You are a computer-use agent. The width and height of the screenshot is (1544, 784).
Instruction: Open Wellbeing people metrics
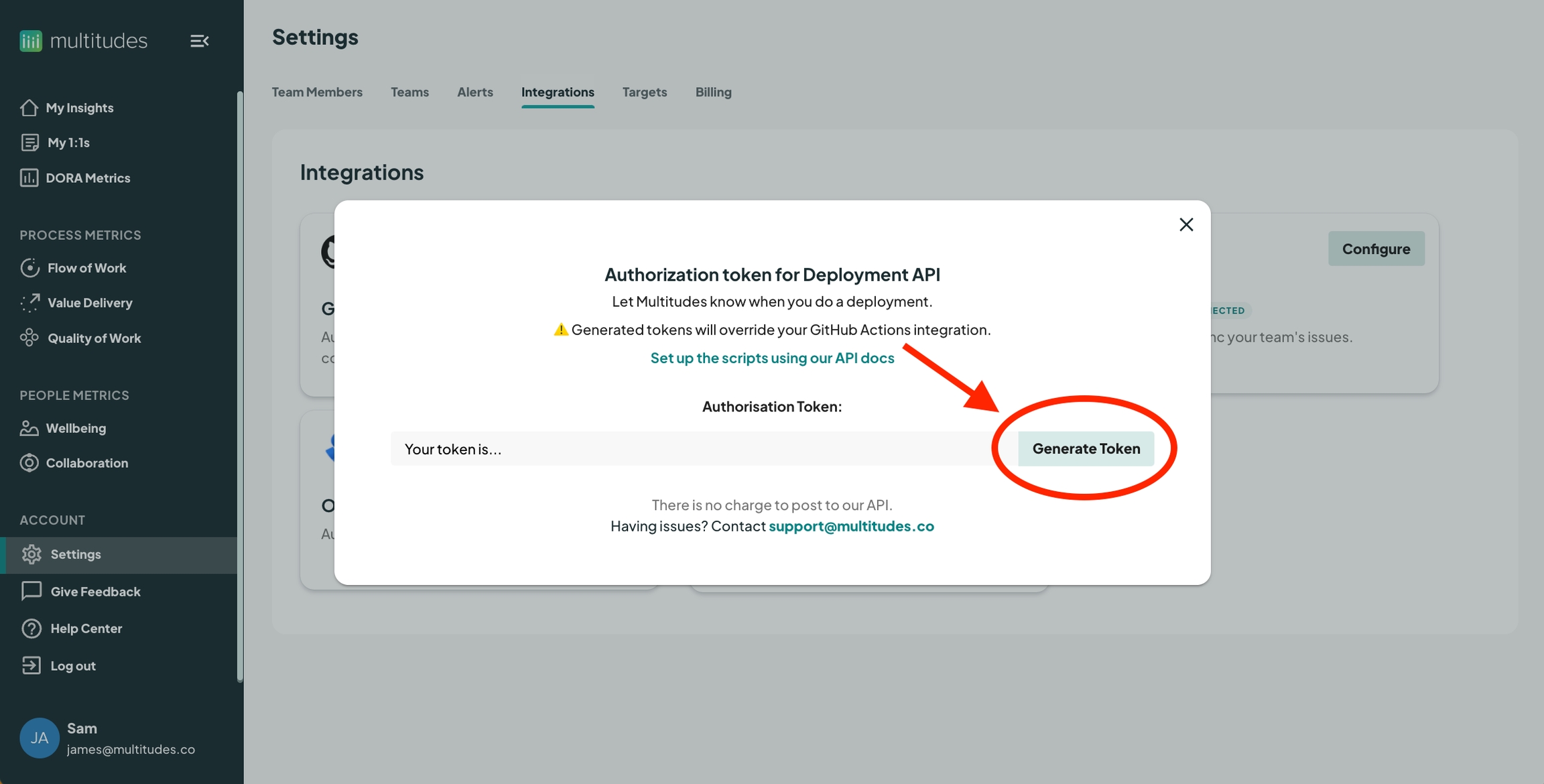tap(75, 428)
